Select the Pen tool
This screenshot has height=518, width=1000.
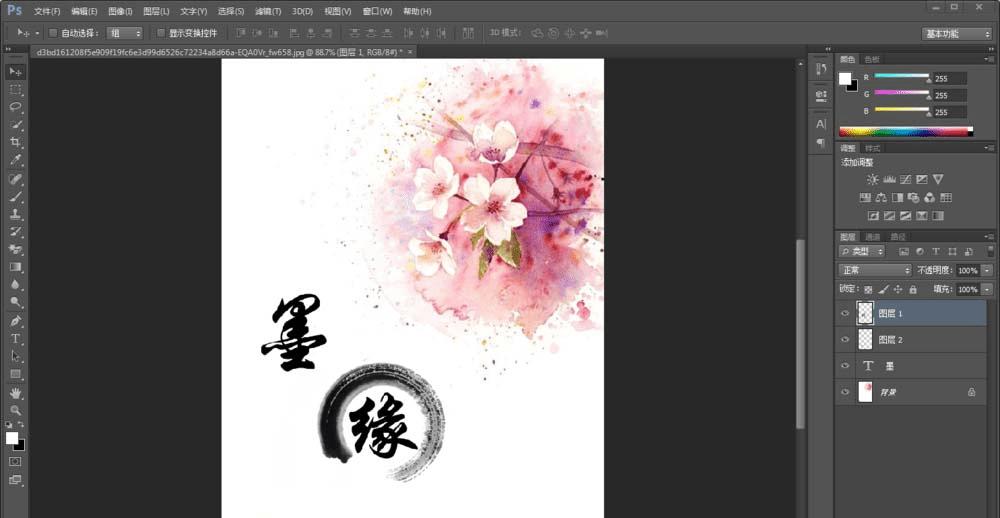click(x=15, y=321)
